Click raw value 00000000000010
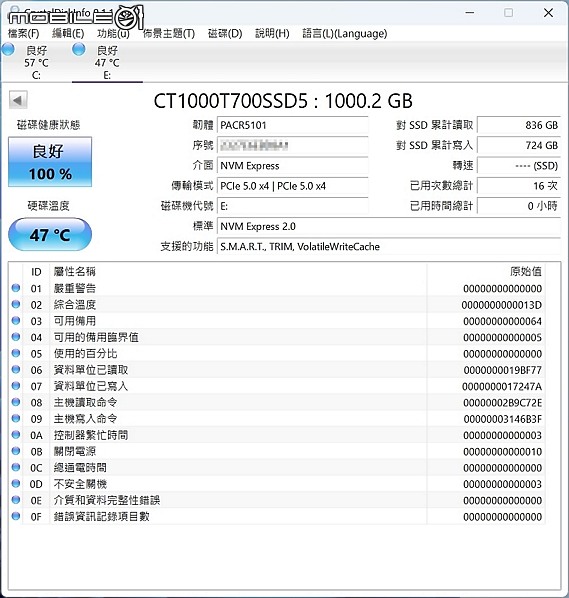The image size is (569, 598). (503, 452)
